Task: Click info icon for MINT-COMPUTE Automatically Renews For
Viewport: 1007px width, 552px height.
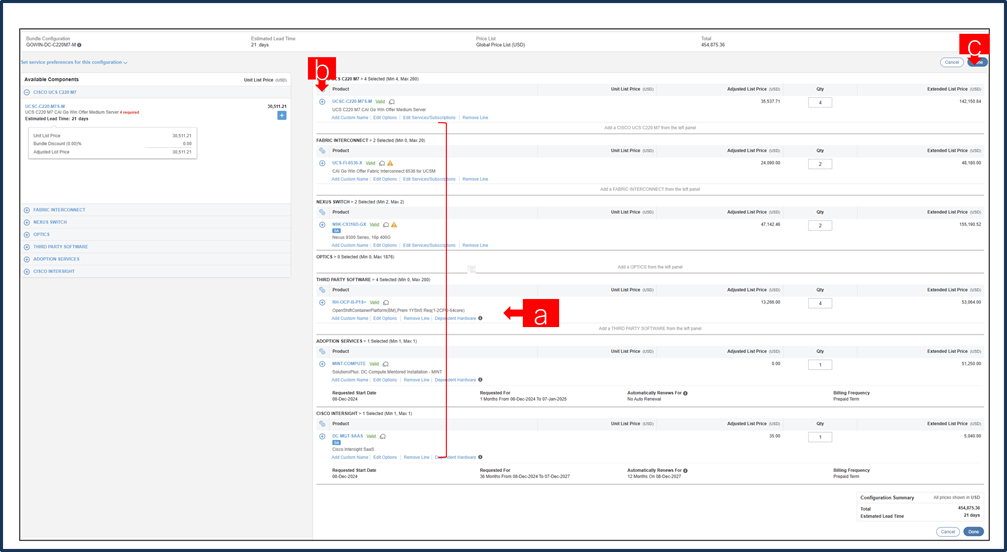Action: coord(685,393)
